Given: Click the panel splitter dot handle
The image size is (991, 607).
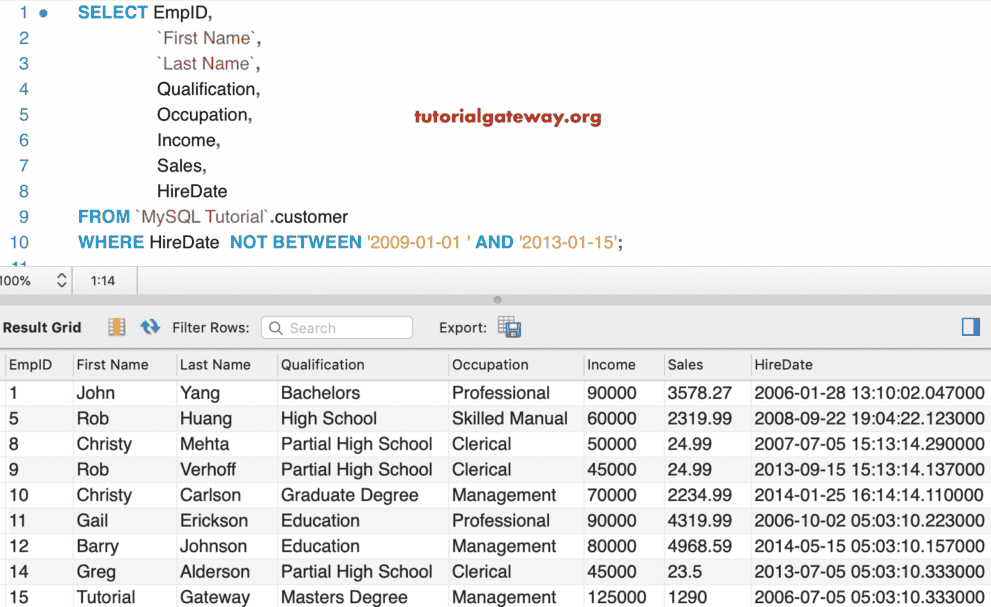Looking at the screenshot, I should click(497, 300).
